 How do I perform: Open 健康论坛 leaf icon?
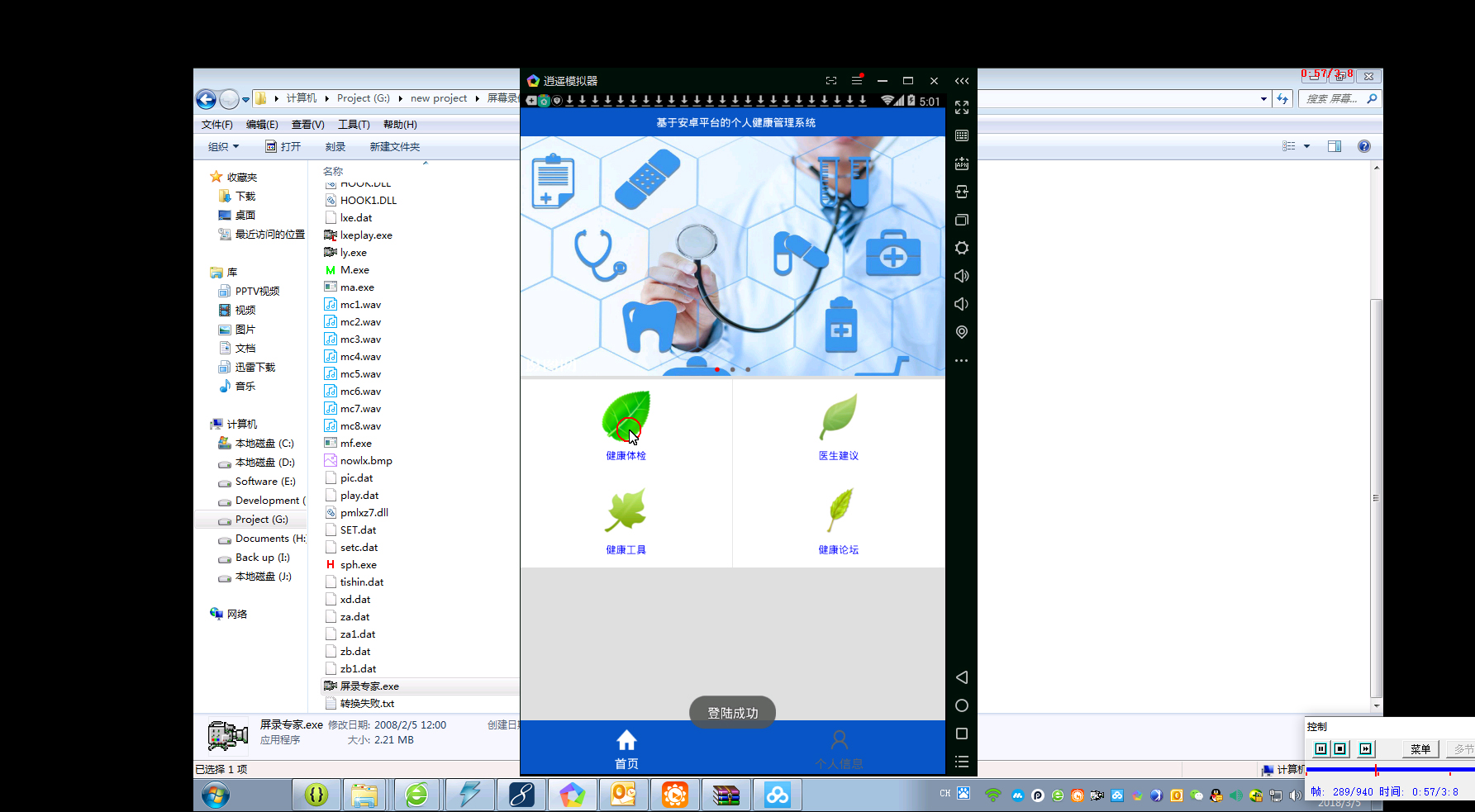pos(840,510)
